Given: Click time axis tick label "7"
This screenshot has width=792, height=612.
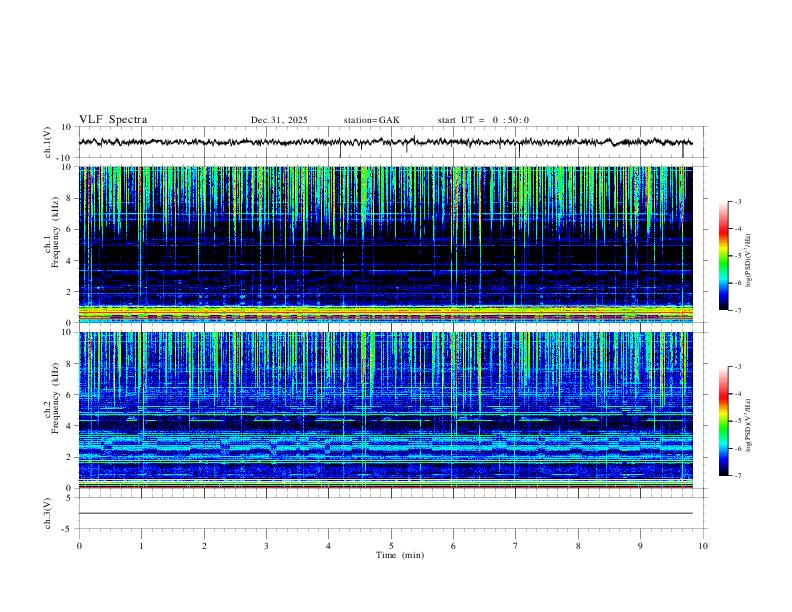Looking at the screenshot, I should tap(516, 546).
